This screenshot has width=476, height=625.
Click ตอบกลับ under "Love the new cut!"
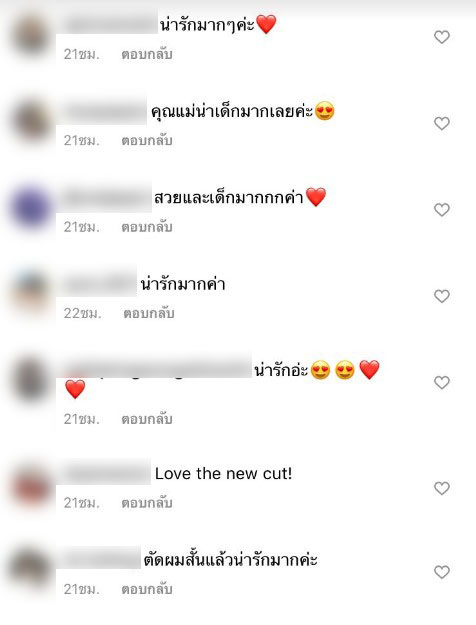coord(147,503)
